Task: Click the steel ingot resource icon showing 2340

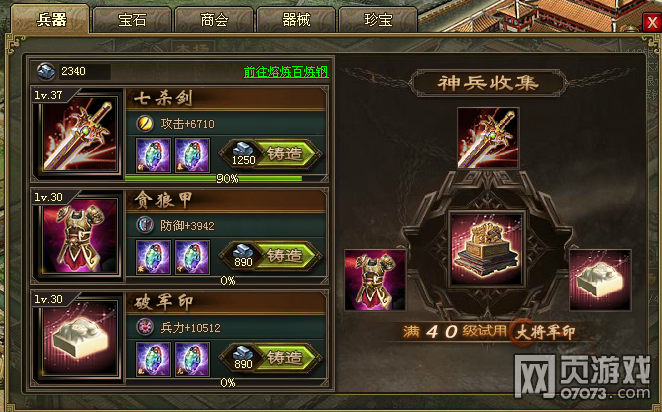Action: coord(45,71)
